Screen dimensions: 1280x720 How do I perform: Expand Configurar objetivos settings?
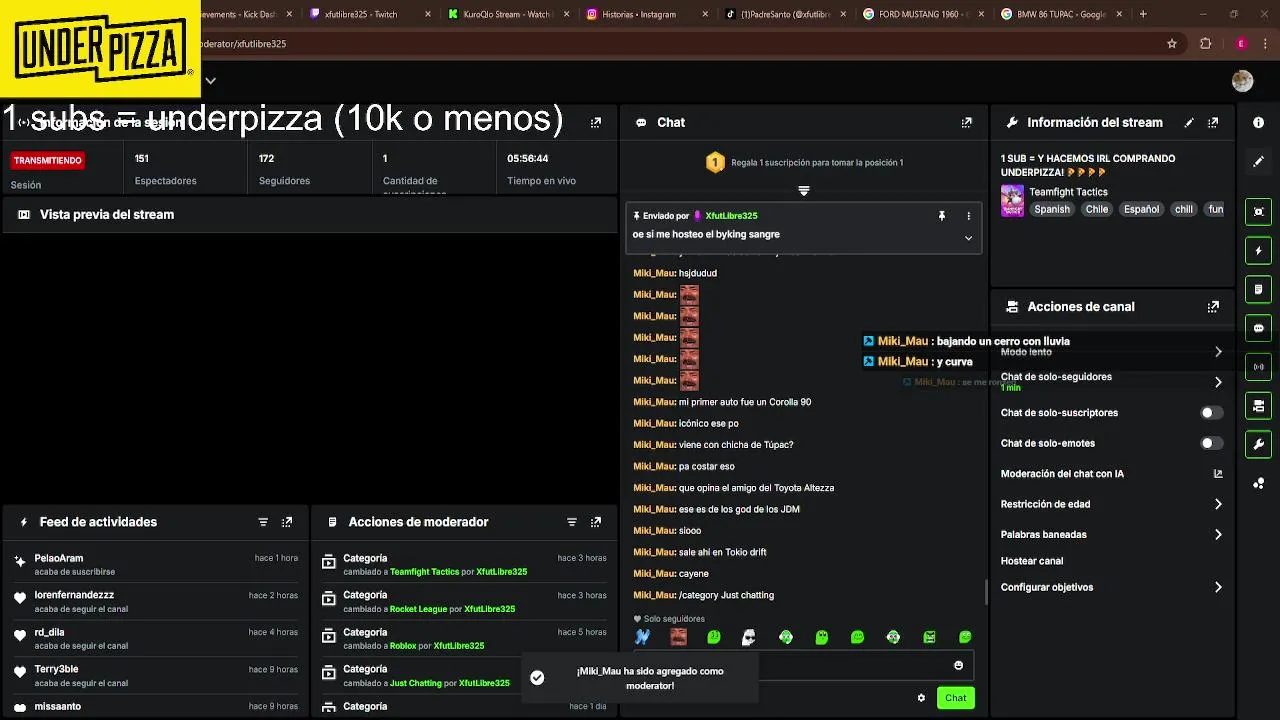click(x=1218, y=587)
